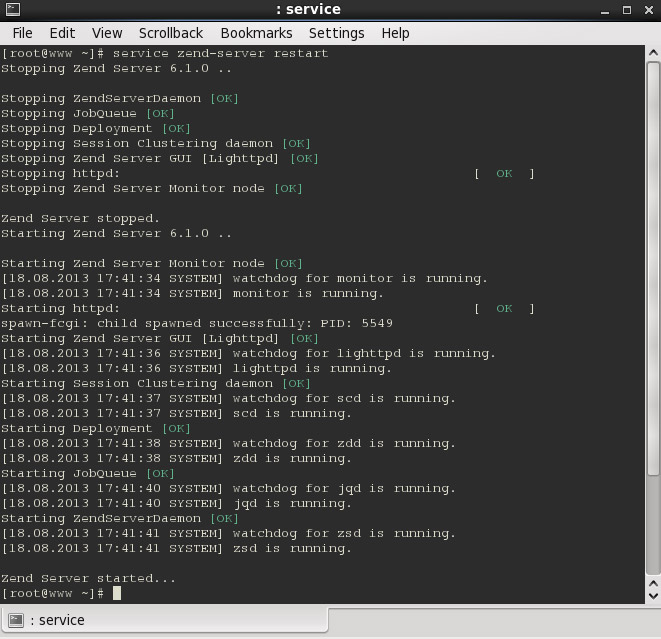Click the 'watchdog for lighttpd is running.' line
Image resolution: width=661 pixels, height=639 pixels.
(249, 354)
